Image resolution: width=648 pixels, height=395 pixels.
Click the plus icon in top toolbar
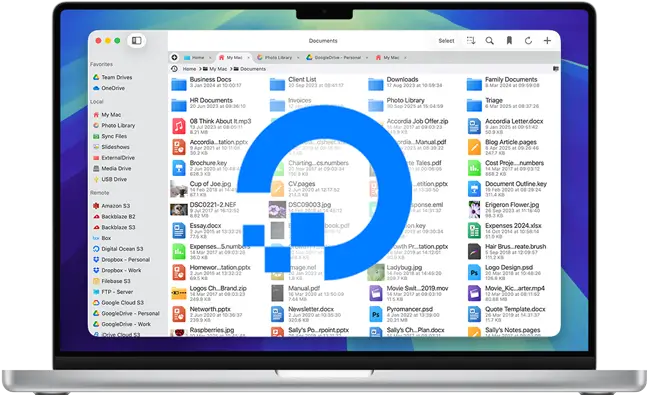[x=547, y=40]
